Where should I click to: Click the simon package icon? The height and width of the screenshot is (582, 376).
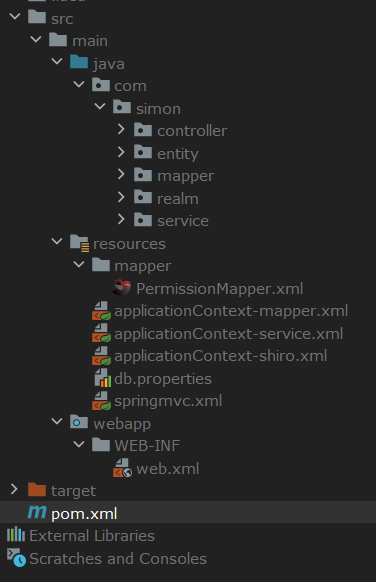pos(122,107)
